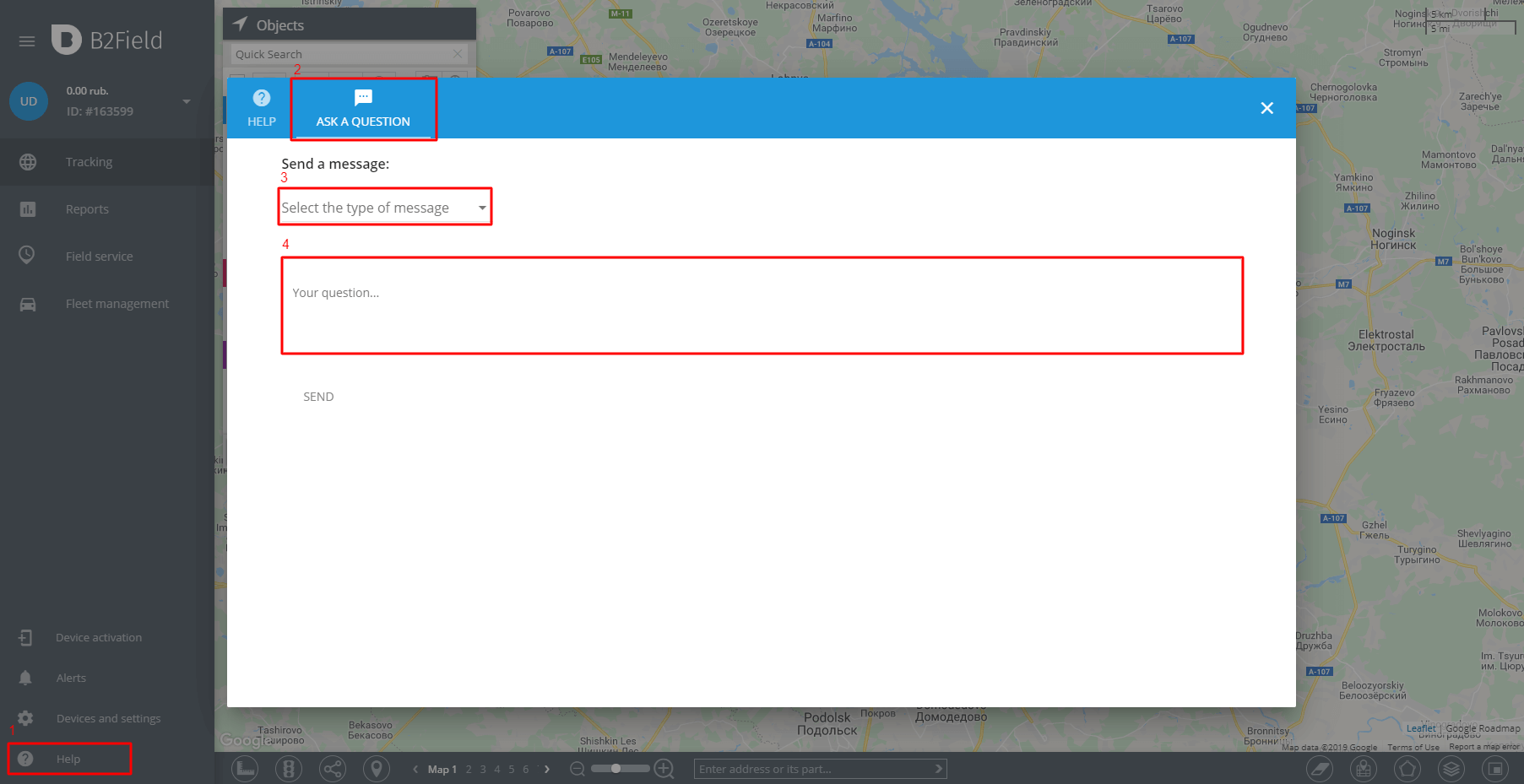Switch to map 2
Screen dimensions: 1524x784
pyautogui.click(x=469, y=770)
